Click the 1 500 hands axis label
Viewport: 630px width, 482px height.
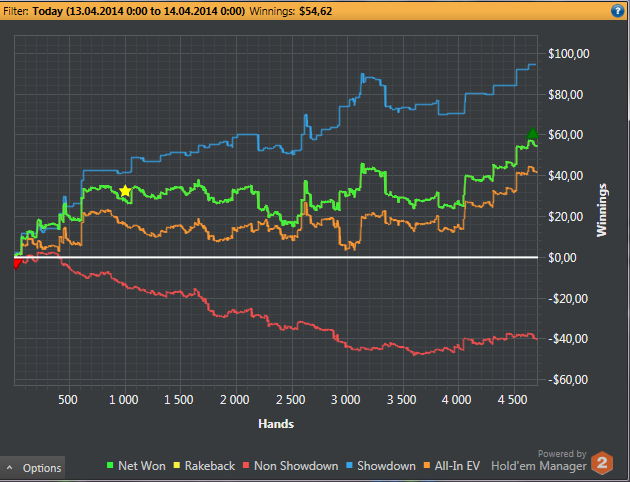click(179, 400)
